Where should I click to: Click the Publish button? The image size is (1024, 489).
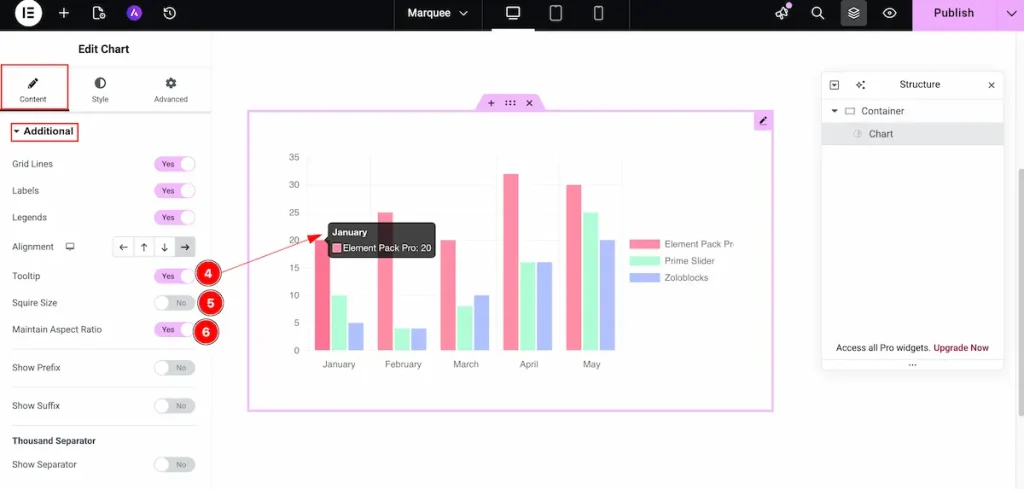pos(953,13)
